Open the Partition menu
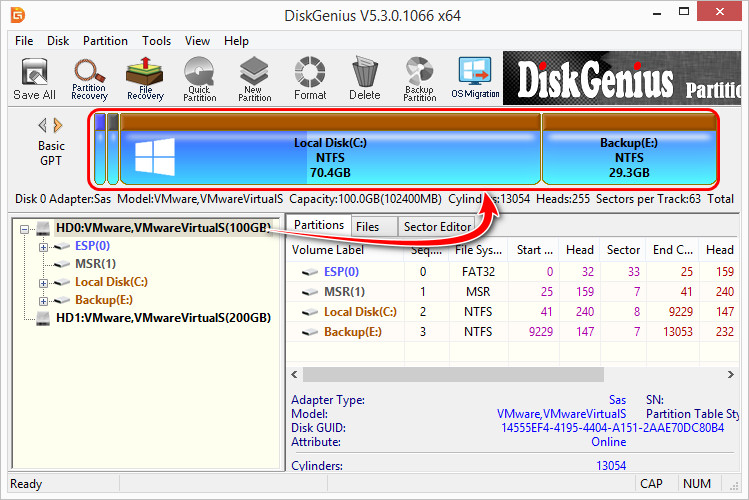 pyautogui.click(x=105, y=41)
